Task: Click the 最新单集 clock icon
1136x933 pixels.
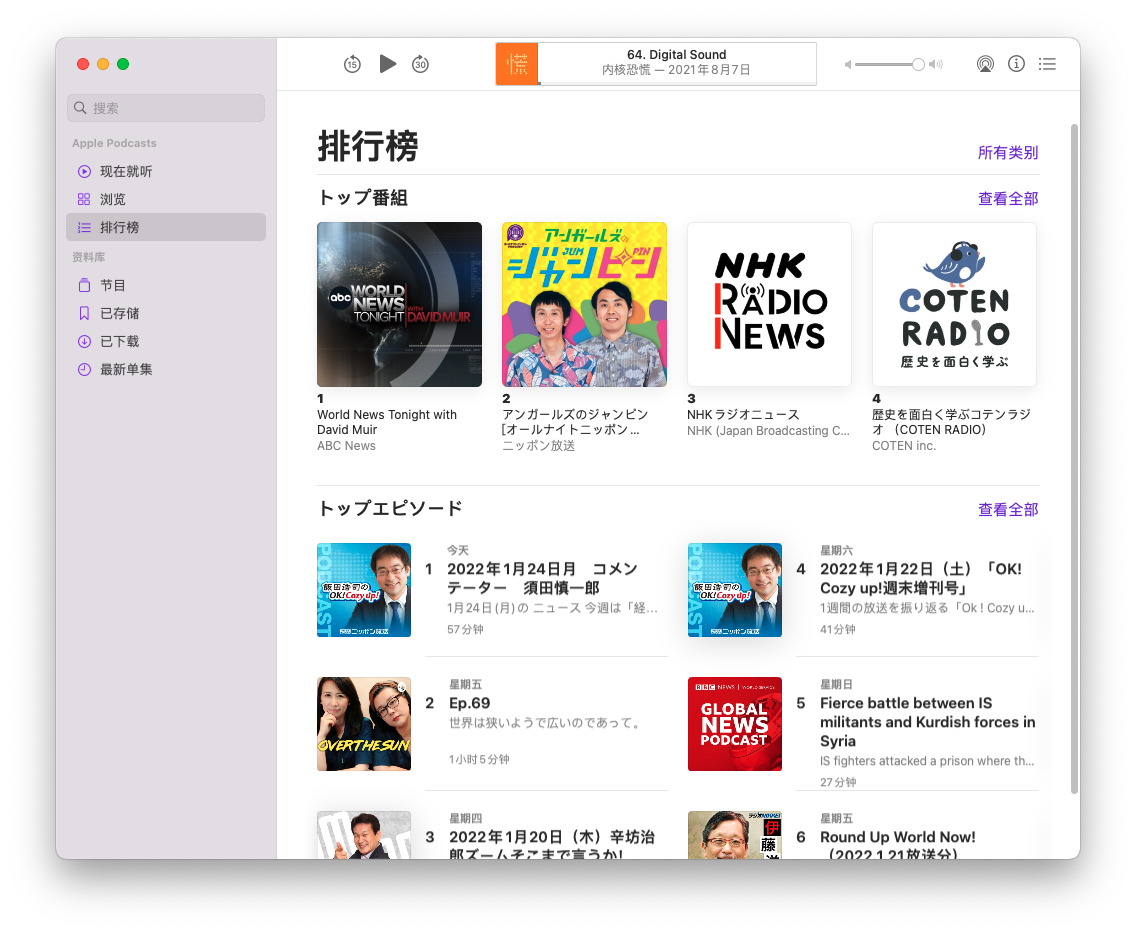Action: click(84, 369)
